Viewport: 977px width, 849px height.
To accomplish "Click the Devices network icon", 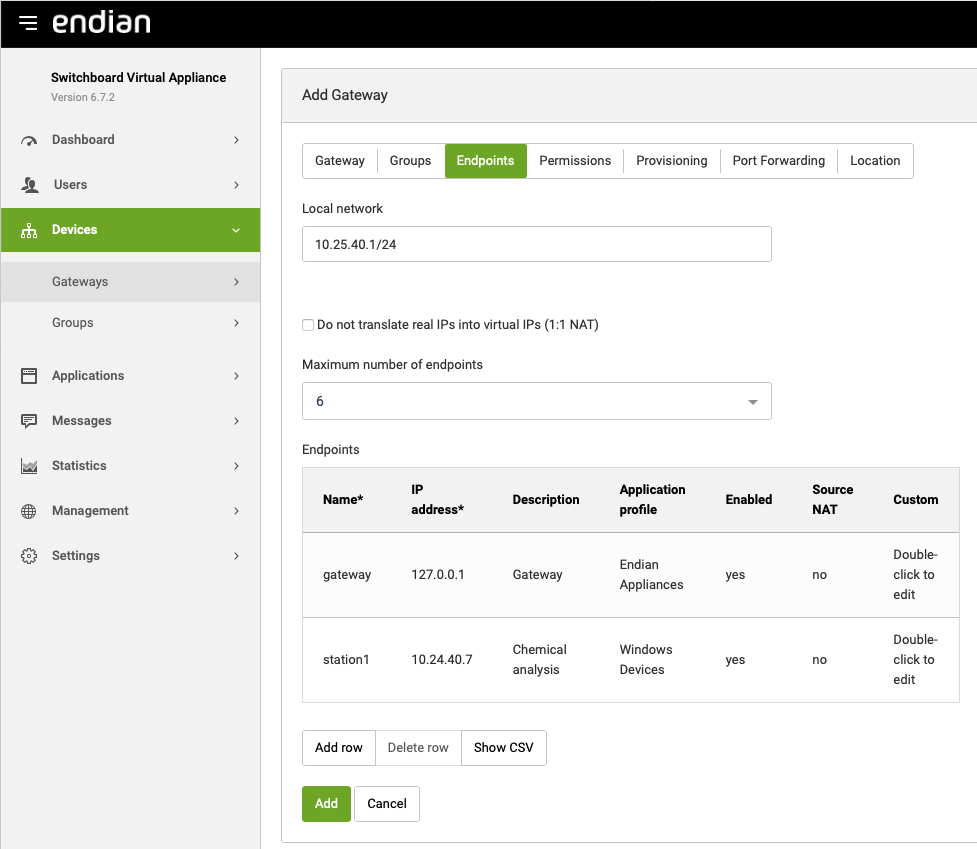I will (x=29, y=230).
